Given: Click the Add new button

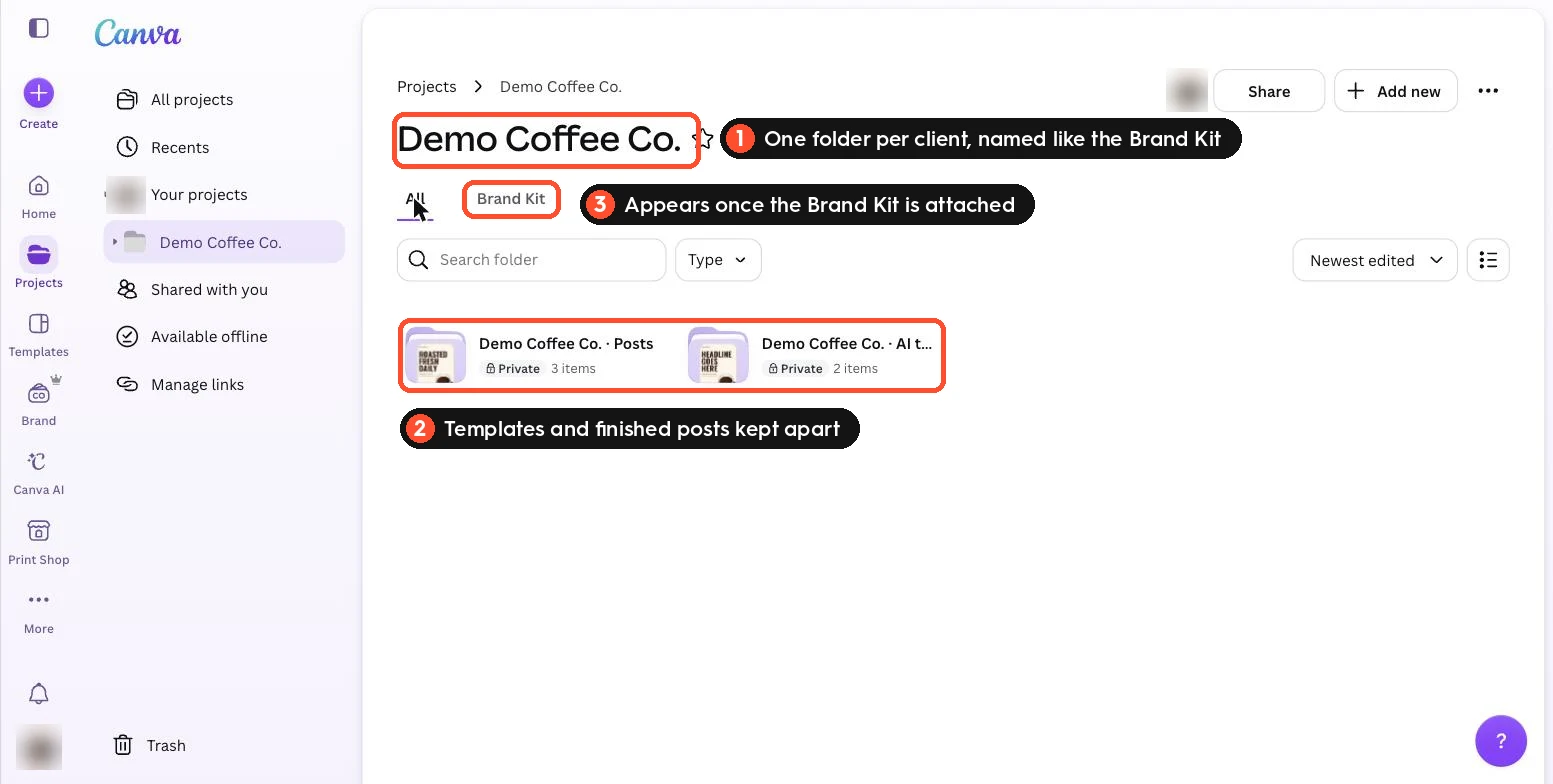Looking at the screenshot, I should click(x=1396, y=91).
